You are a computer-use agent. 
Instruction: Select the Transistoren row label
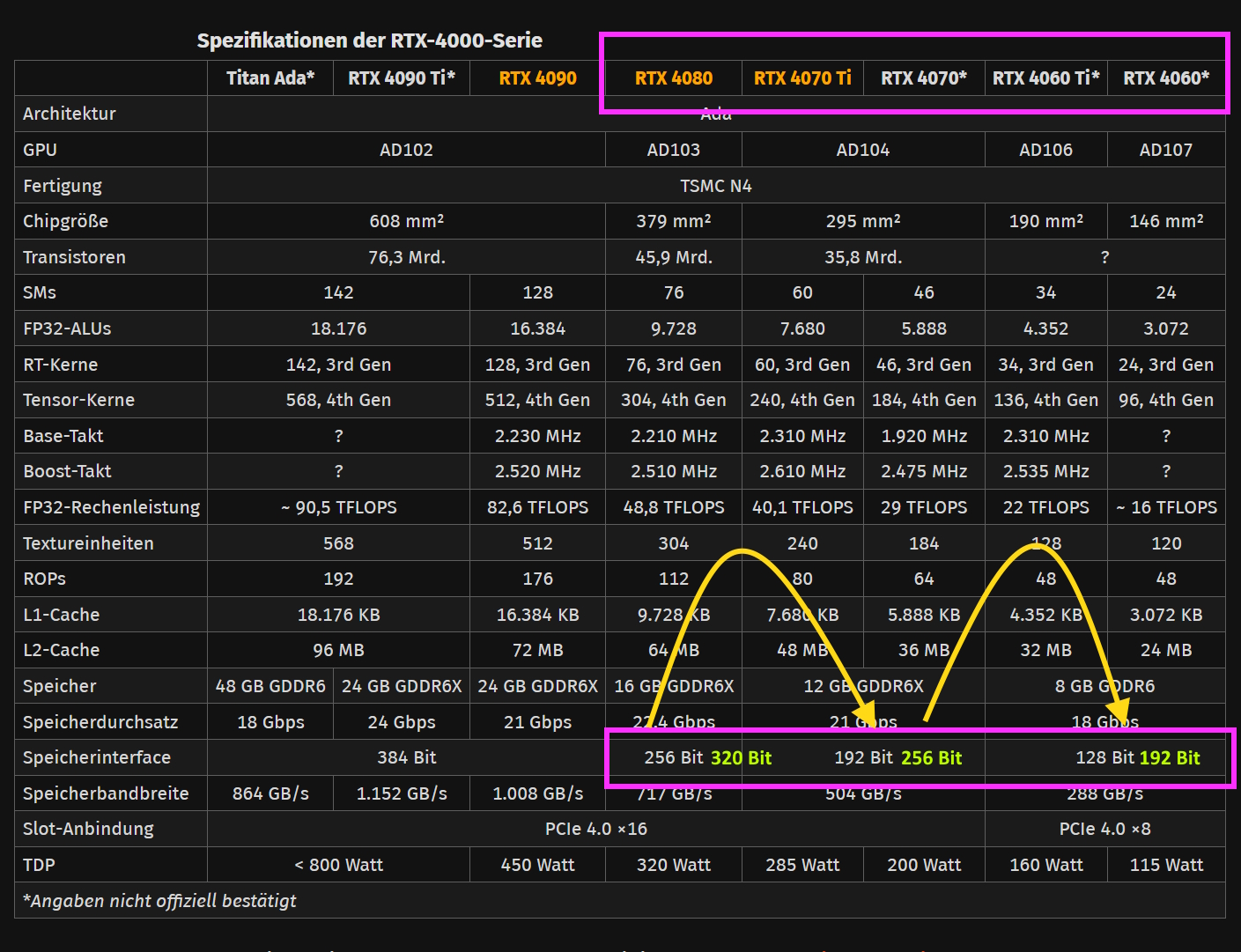click(x=74, y=257)
